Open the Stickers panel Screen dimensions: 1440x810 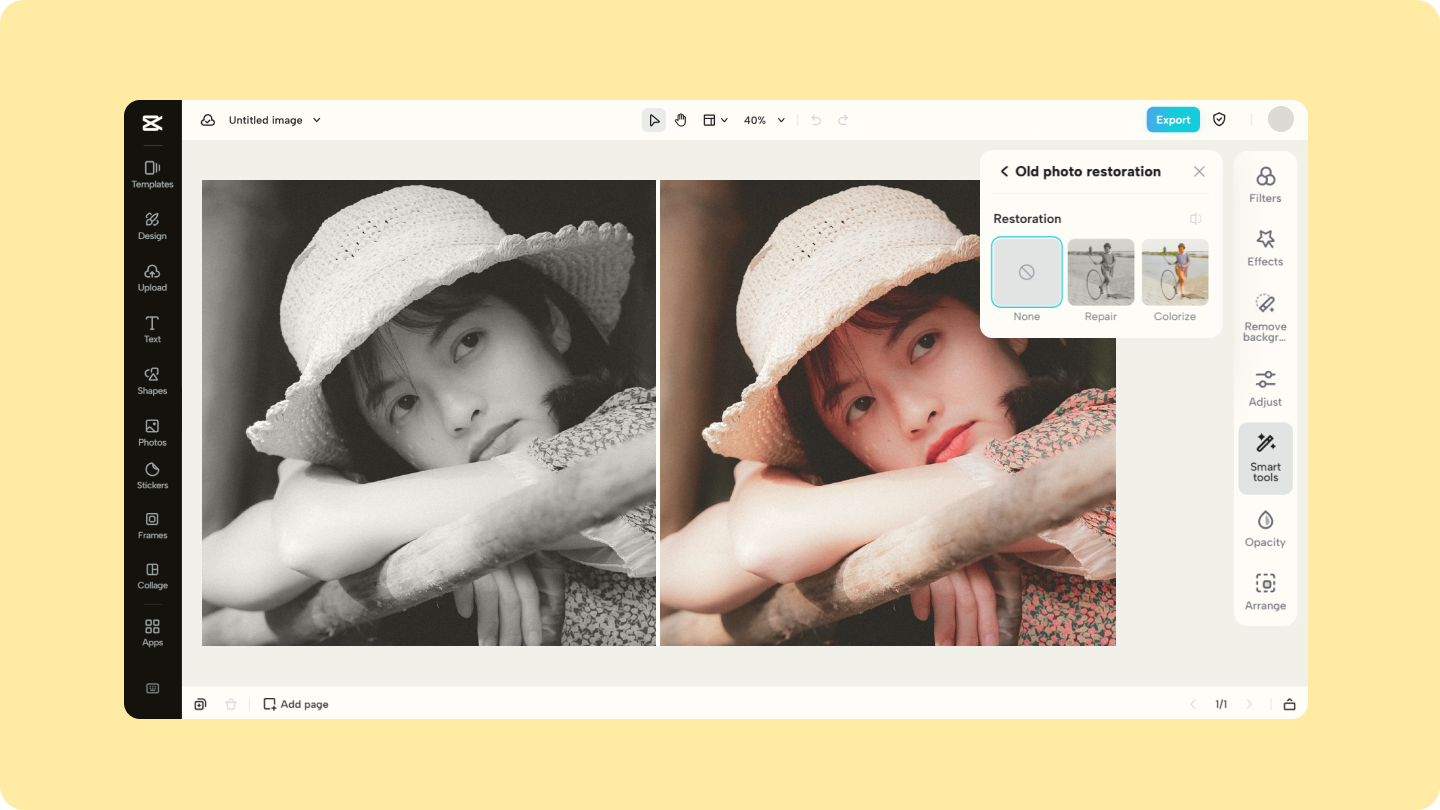tap(152, 477)
